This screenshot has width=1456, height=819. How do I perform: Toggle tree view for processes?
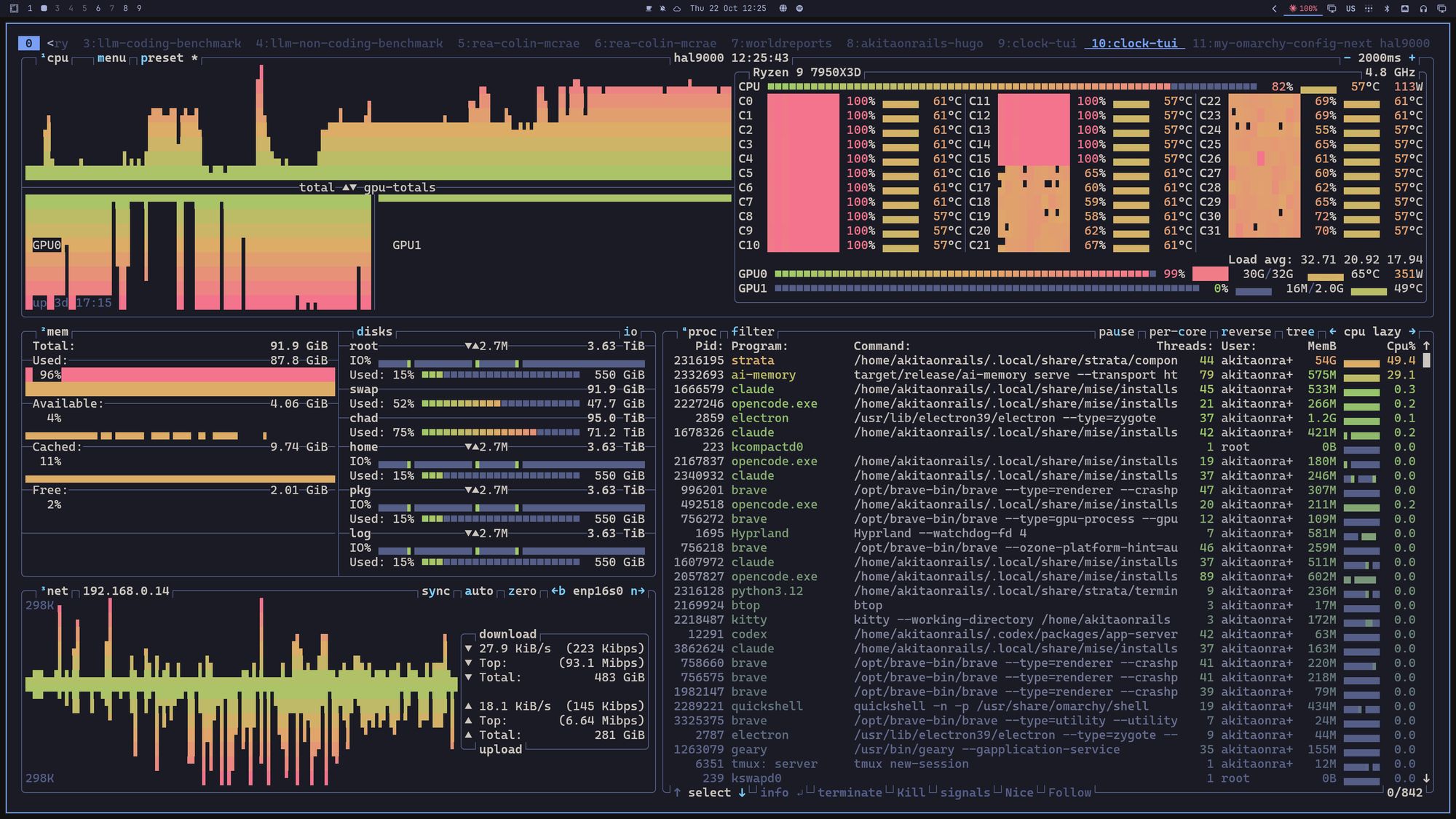1299,331
